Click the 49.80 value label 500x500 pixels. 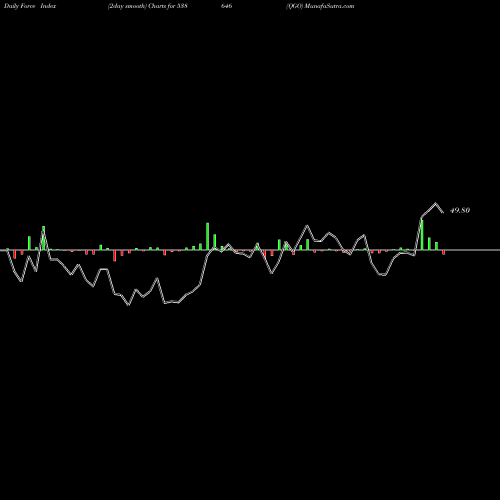coord(460,210)
